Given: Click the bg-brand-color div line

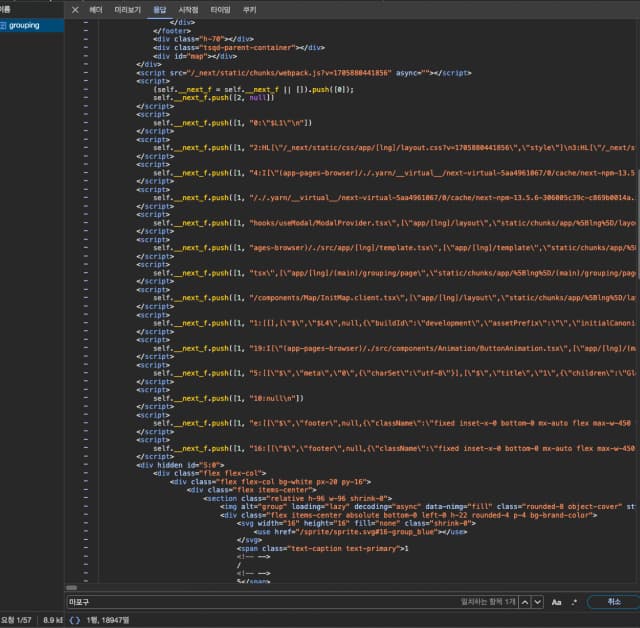Looking at the screenshot, I should pyautogui.click(x=409, y=515).
